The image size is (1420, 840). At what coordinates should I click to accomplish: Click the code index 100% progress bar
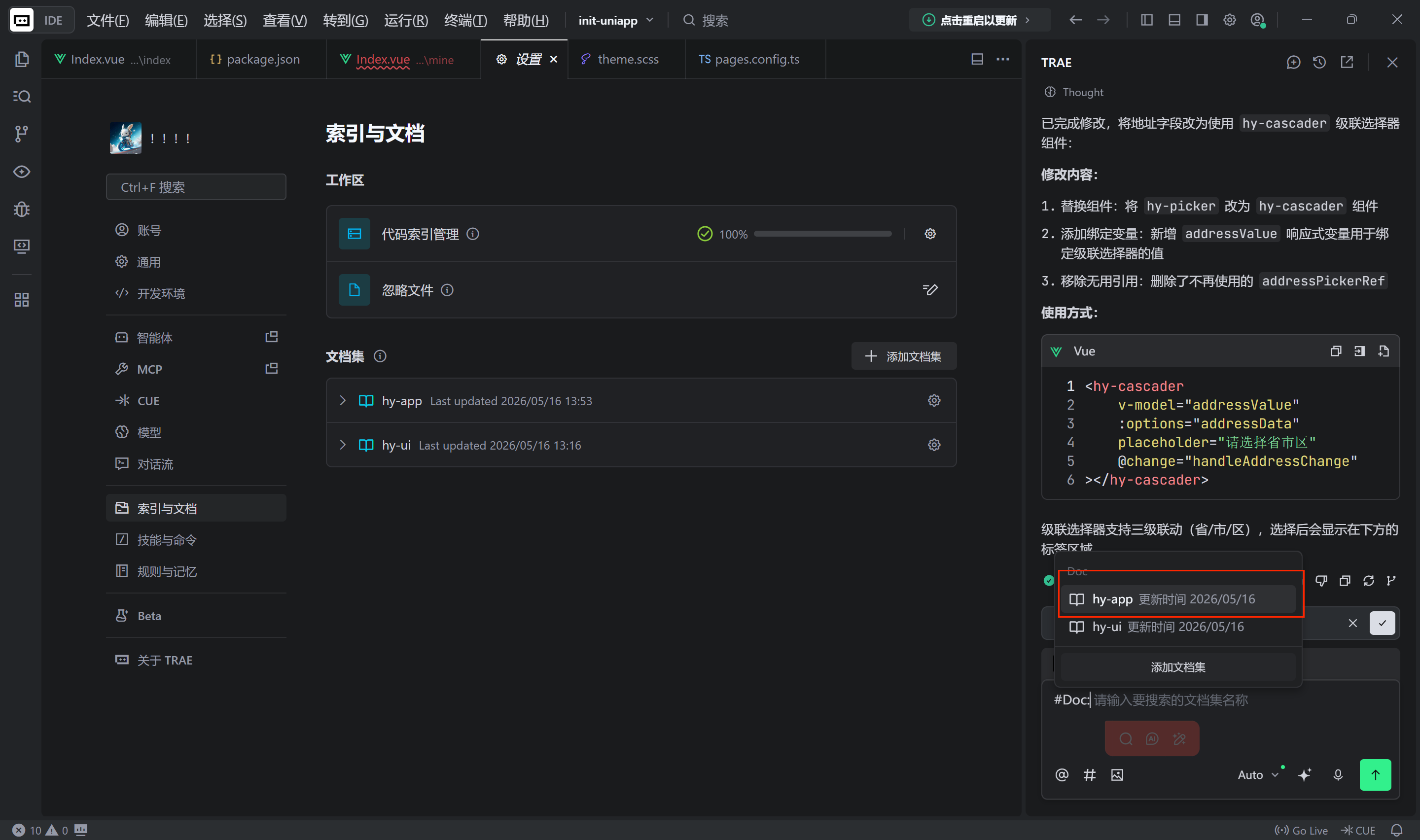(822, 234)
